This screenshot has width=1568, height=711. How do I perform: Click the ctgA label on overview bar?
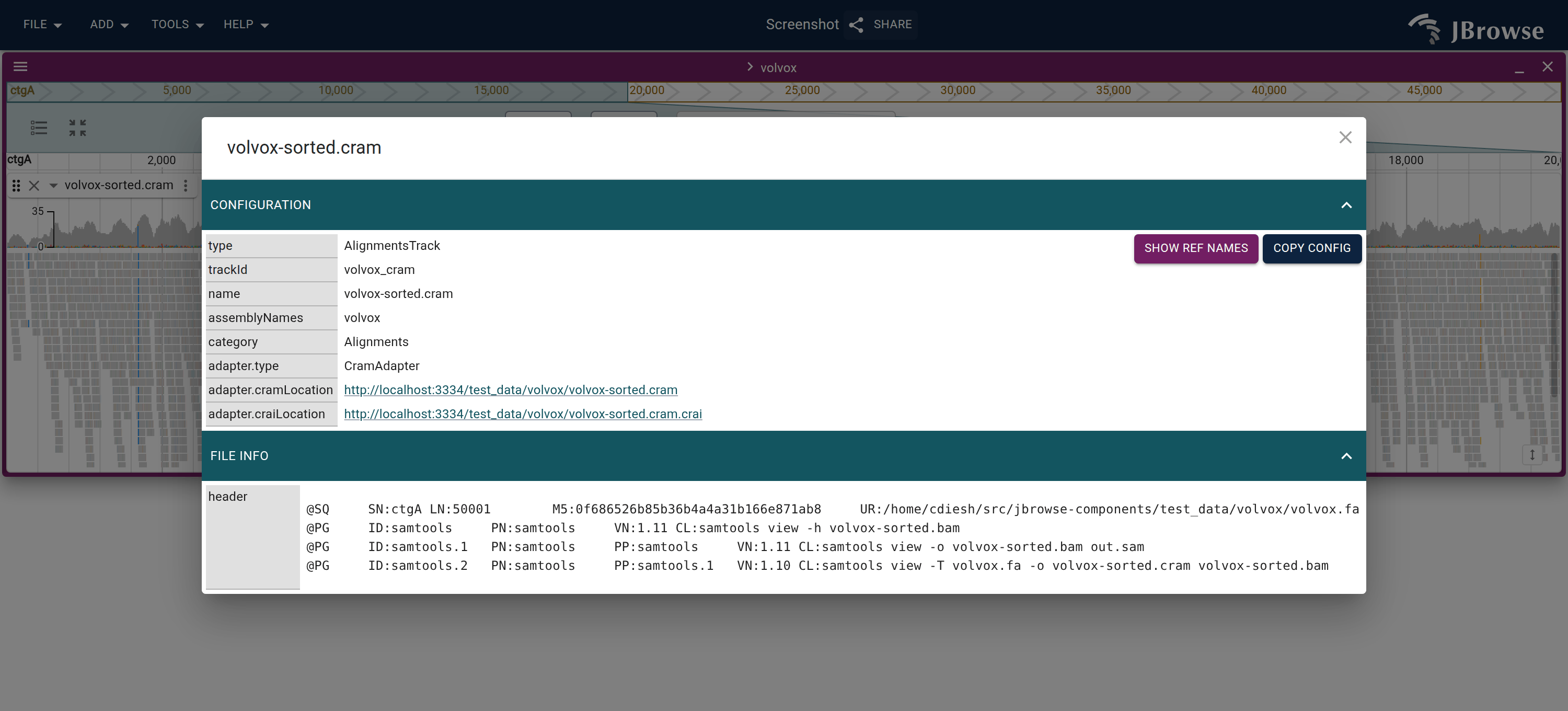[22, 90]
